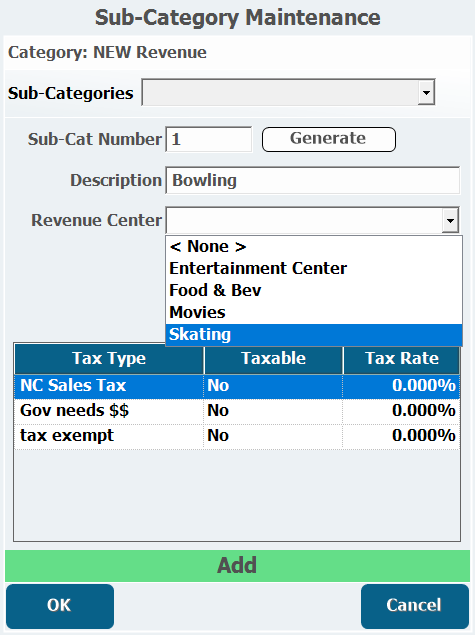The height and width of the screenshot is (635, 475).
Task: Collapse the Revenue Center dropdown arrow
Action: tap(450, 221)
